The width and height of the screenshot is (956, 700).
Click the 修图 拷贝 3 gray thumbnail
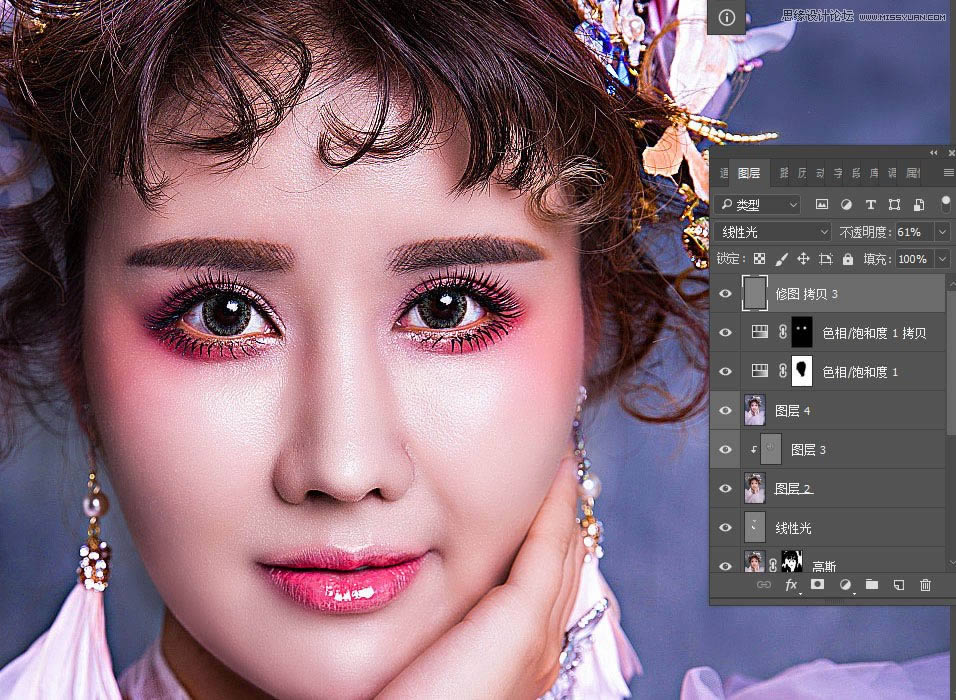tap(755, 293)
